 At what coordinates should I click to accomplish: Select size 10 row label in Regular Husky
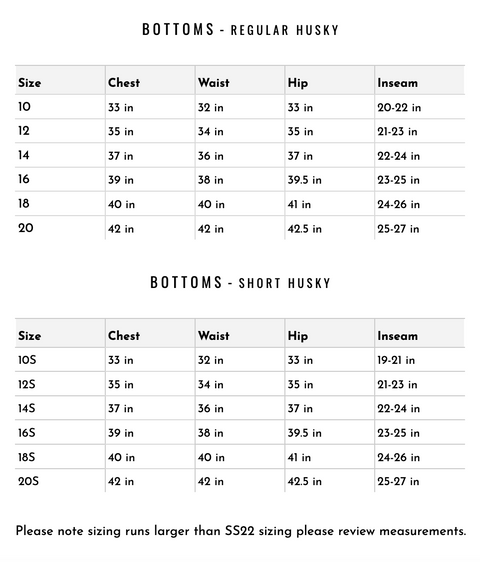tap(24, 106)
